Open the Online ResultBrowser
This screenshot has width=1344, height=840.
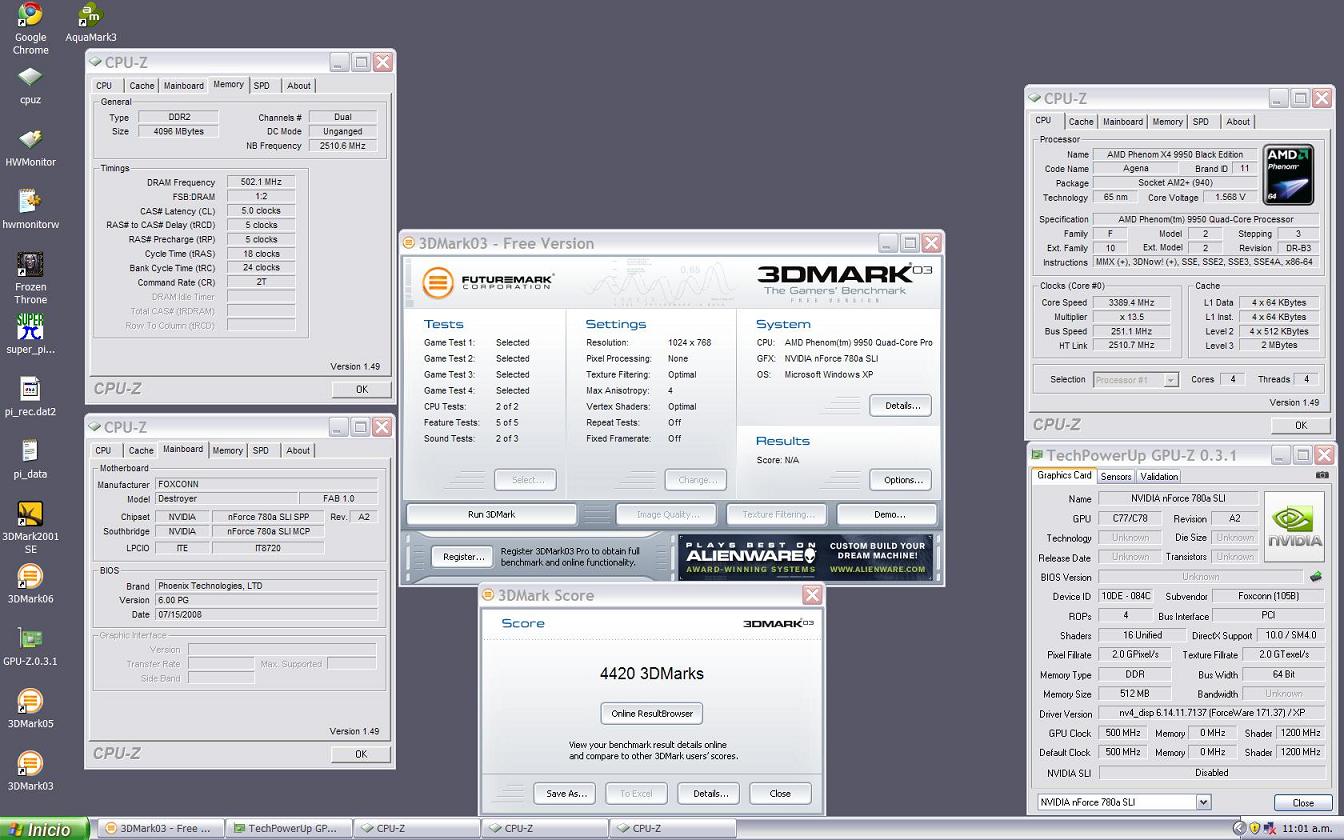(651, 714)
